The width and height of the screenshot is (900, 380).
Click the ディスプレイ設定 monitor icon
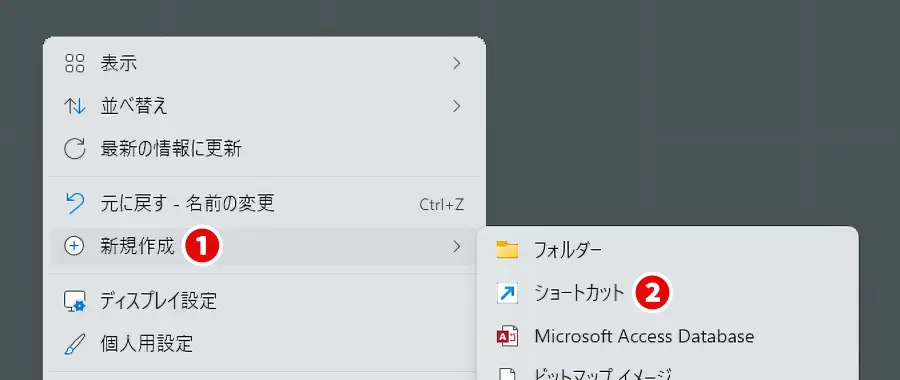75,301
